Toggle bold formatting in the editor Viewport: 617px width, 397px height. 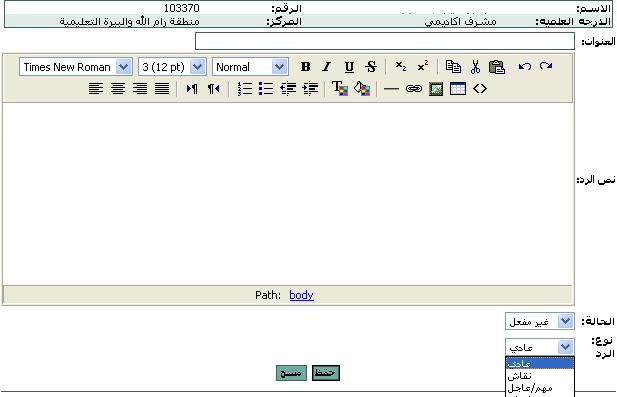click(305, 67)
